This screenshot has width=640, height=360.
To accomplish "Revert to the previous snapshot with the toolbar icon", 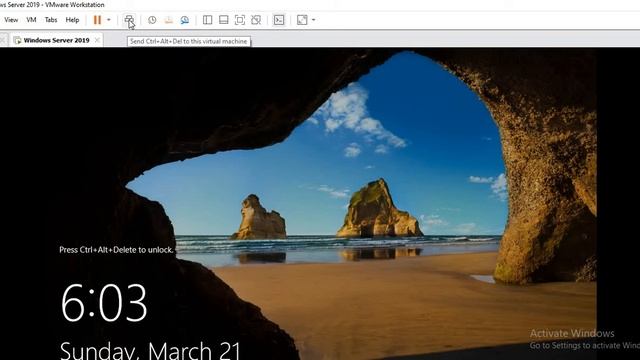I will (168, 20).
